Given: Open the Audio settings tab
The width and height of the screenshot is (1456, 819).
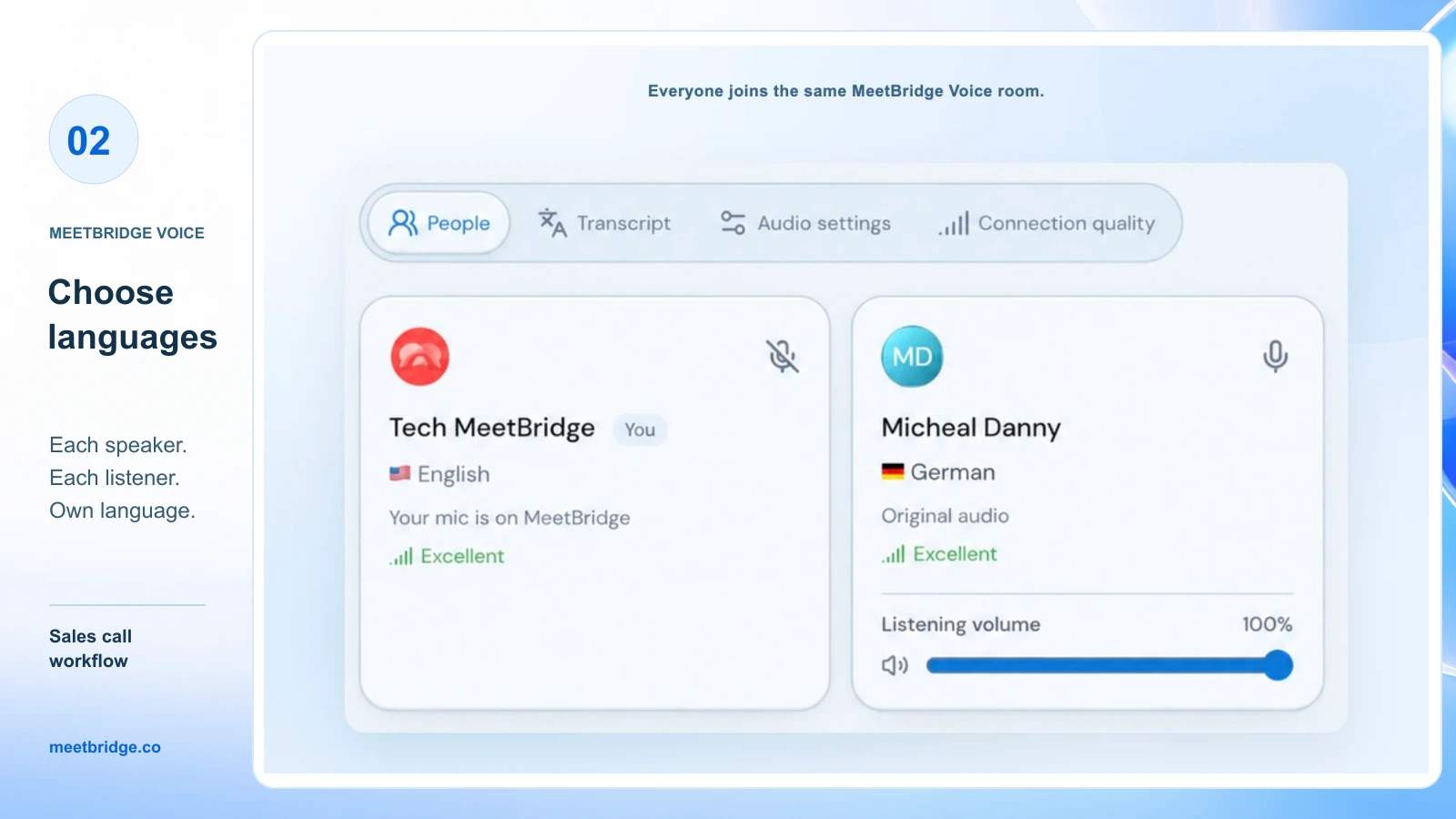Looking at the screenshot, I should pos(805,223).
